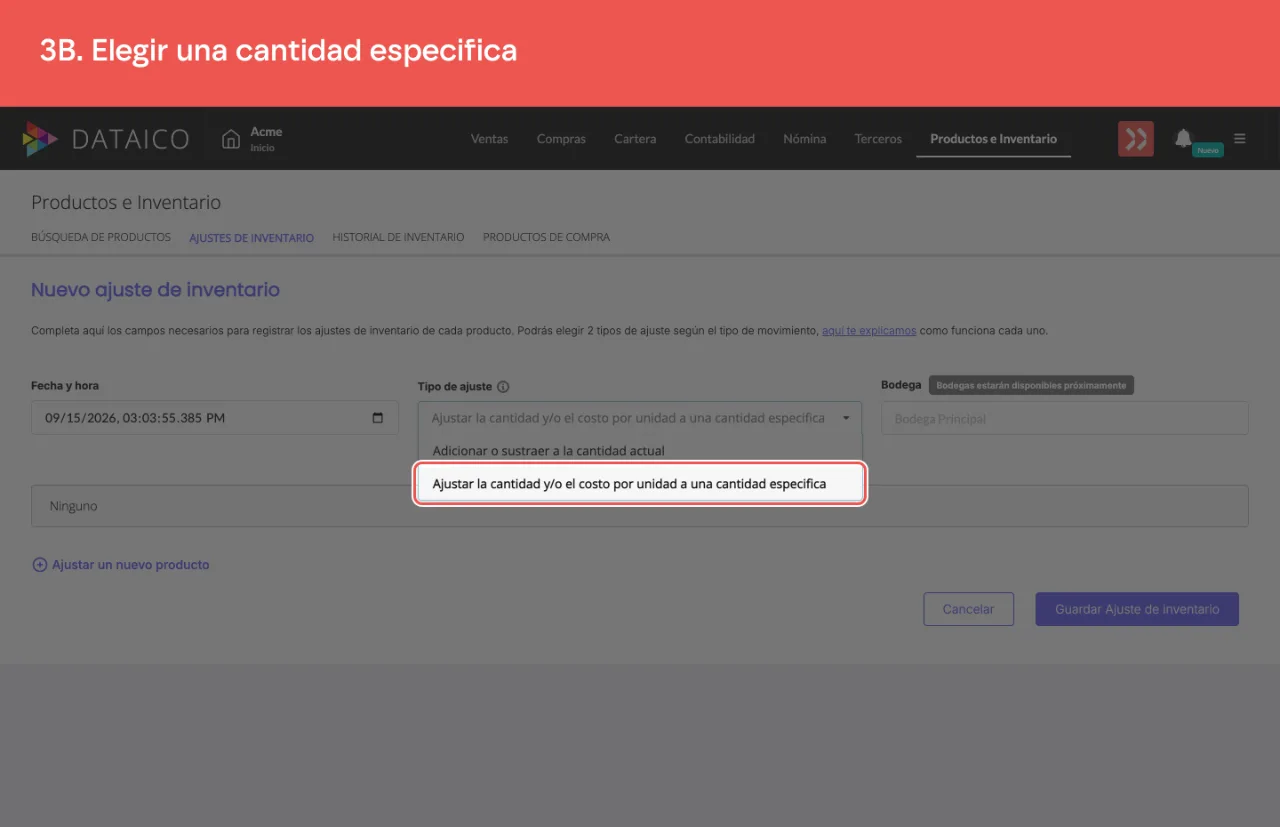Switch to Ajustes de Inventario tab
The height and width of the screenshot is (827, 1280).
[251, 238]
